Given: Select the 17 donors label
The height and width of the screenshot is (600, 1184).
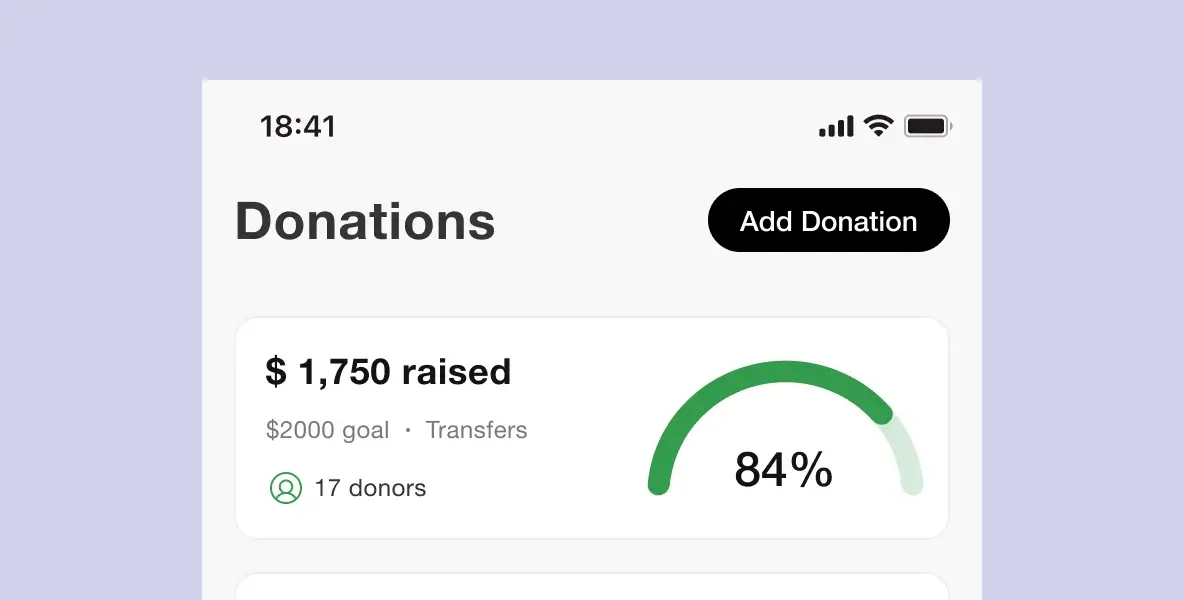Looking at the screenshot, I should 370,488.
